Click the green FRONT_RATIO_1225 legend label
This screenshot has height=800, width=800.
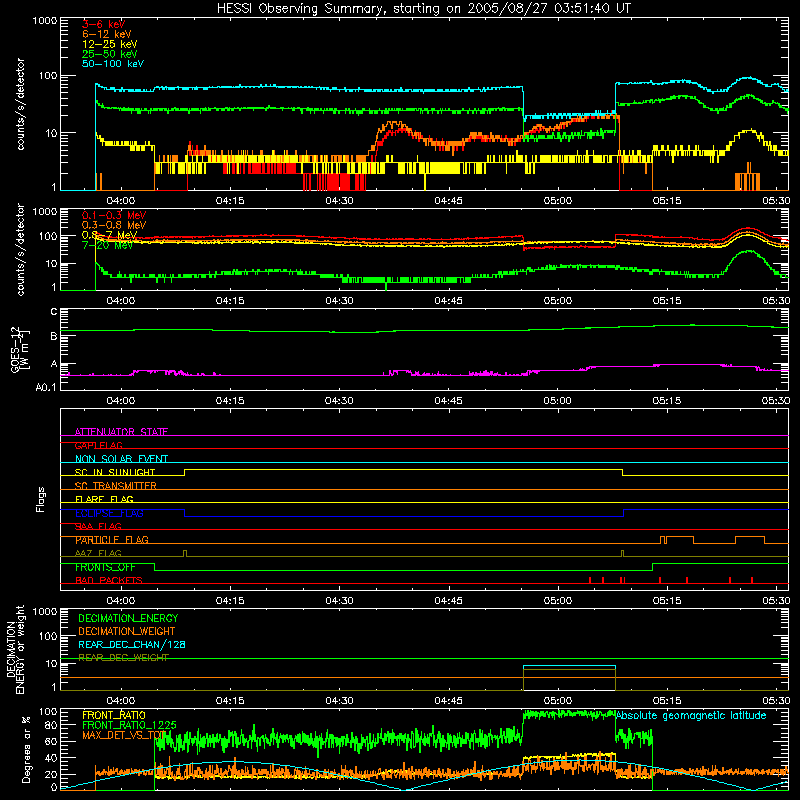coord(129,725)
